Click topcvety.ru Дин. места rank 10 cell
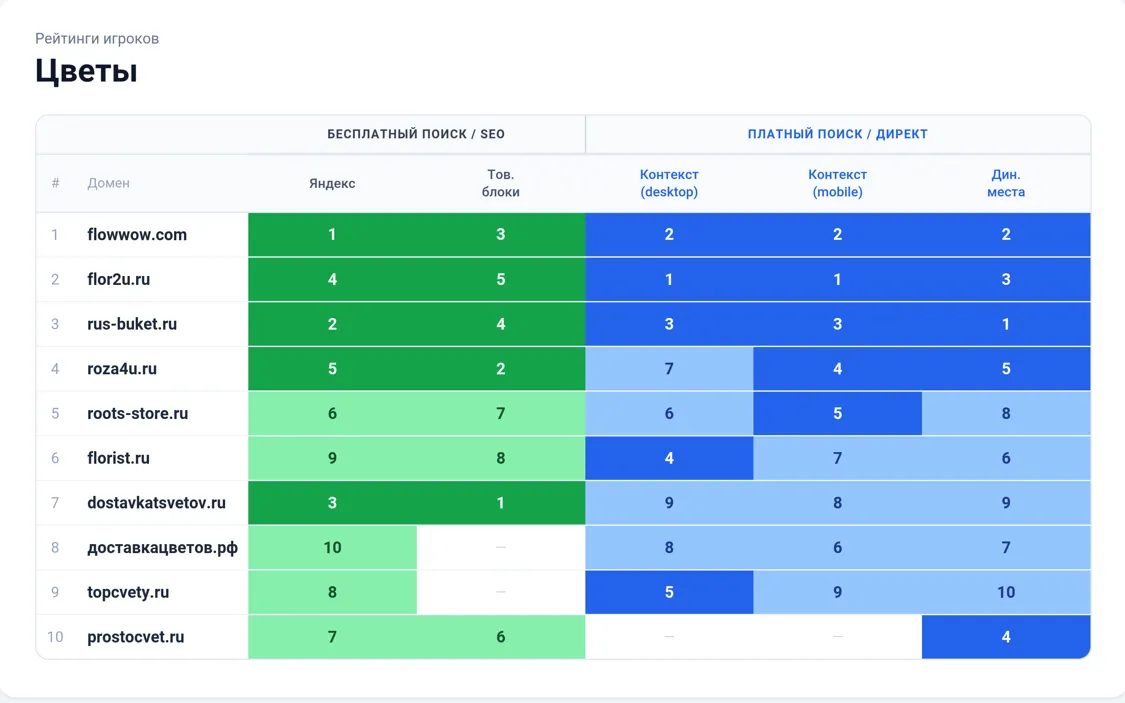Viewport: 1125px width, 703px height. click(1006, 593)
